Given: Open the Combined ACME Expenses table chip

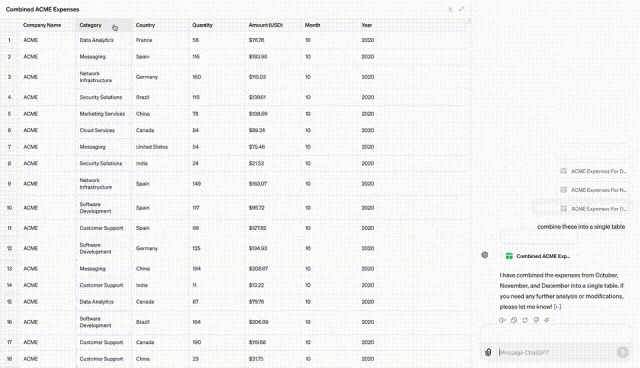Looking at the screenshot, I should 538,256.
